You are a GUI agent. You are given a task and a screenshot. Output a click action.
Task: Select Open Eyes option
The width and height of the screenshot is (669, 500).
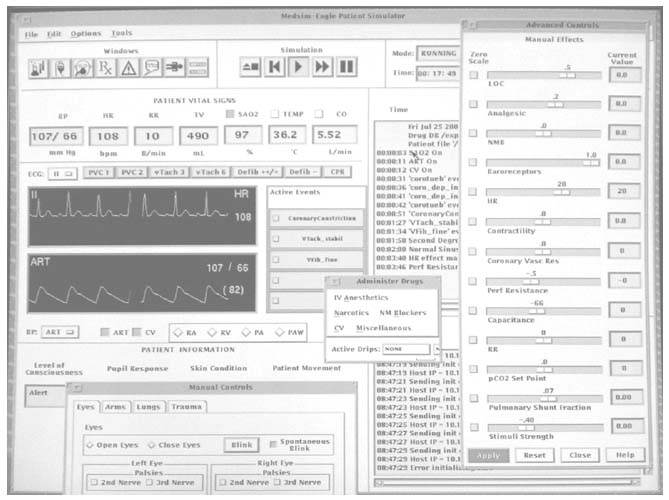(90, 445)
